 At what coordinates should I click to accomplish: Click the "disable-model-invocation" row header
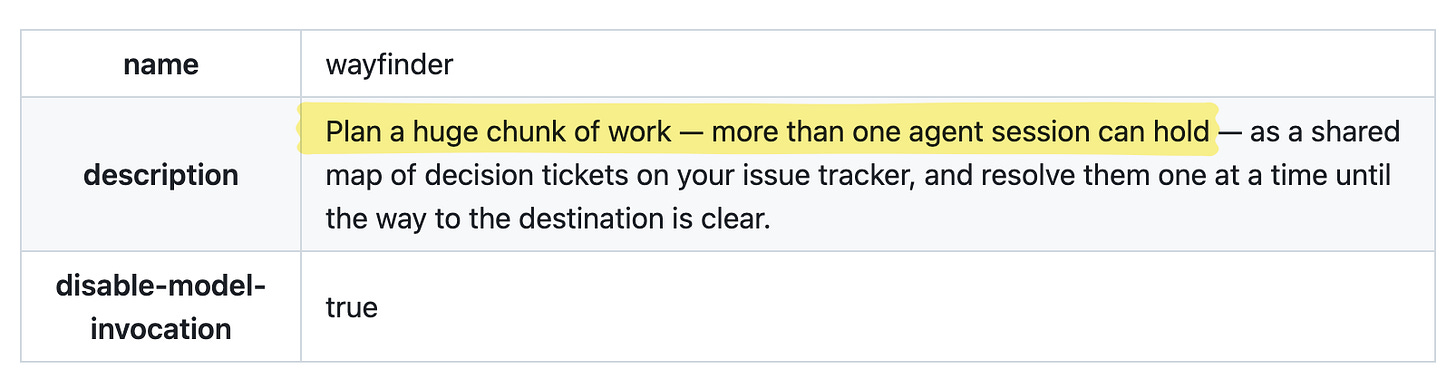point(161,308)
